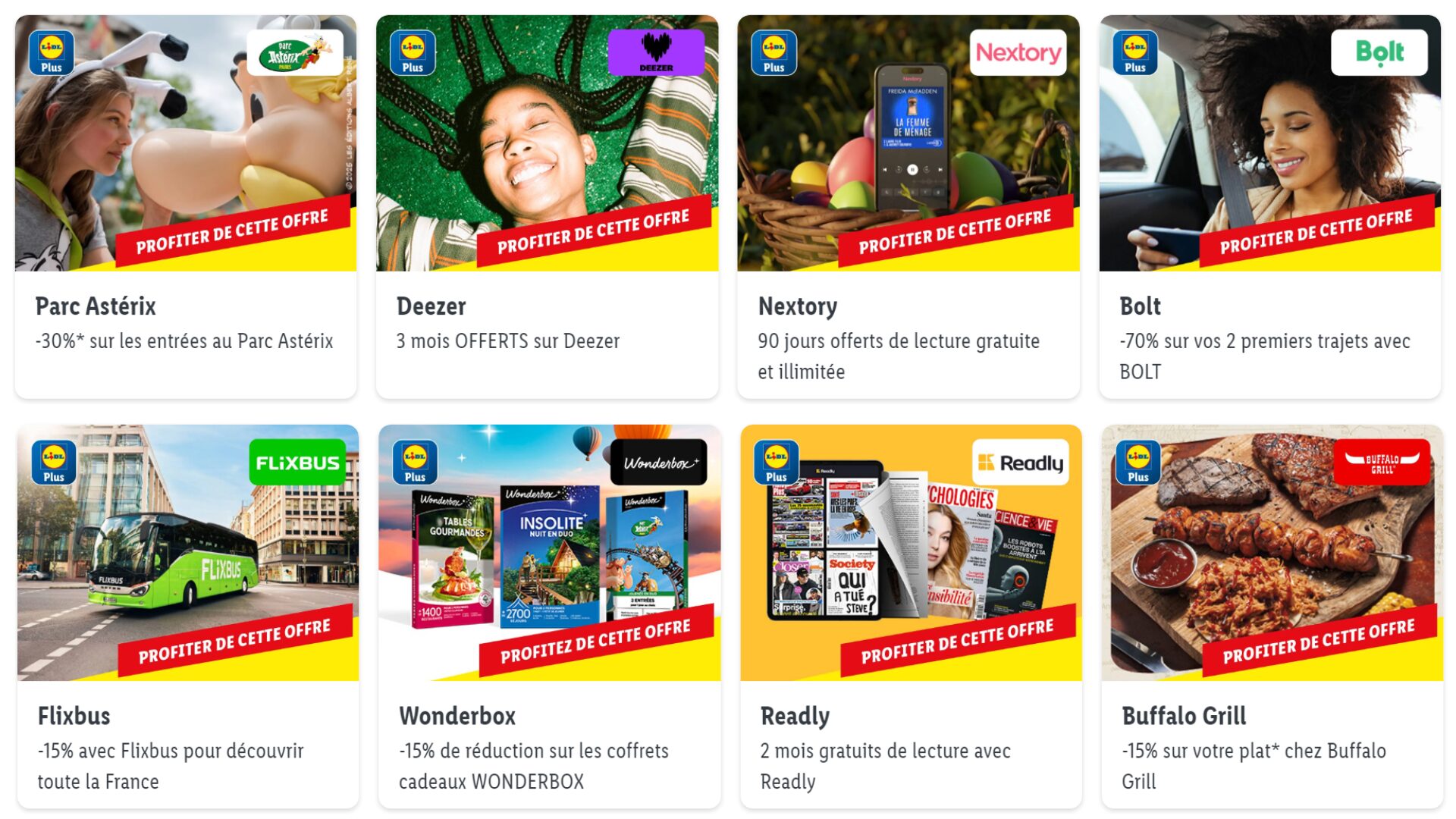Click the red Buffalo Grill logo badge
Image resolution: width=1456 pixels, height=819 pixels.
click(x=1382, y=462)
